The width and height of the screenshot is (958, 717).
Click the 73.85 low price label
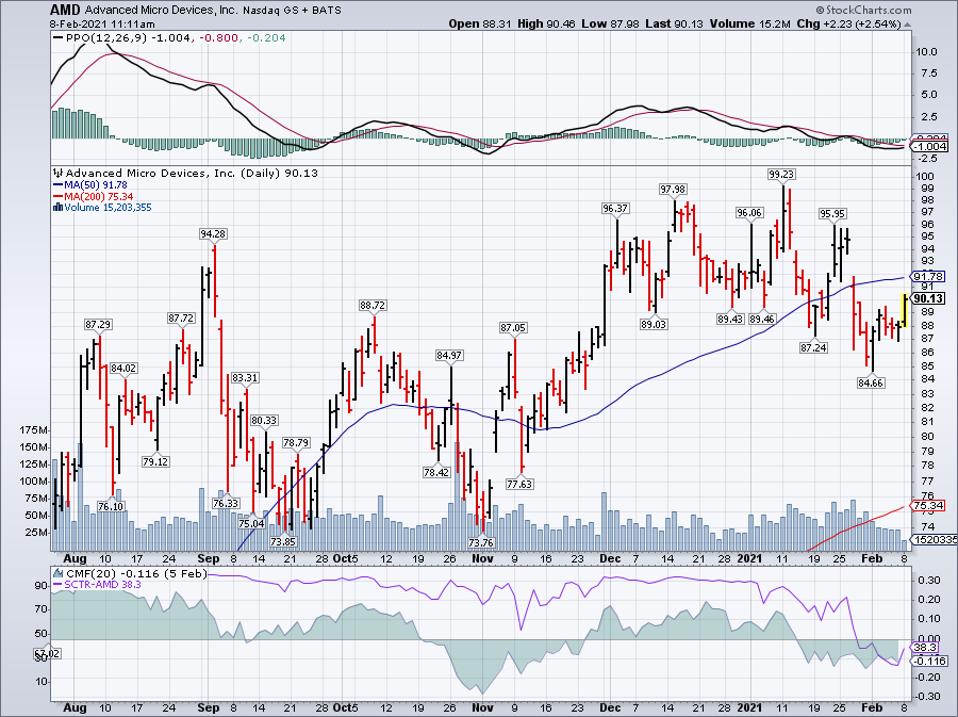[283, 542]
